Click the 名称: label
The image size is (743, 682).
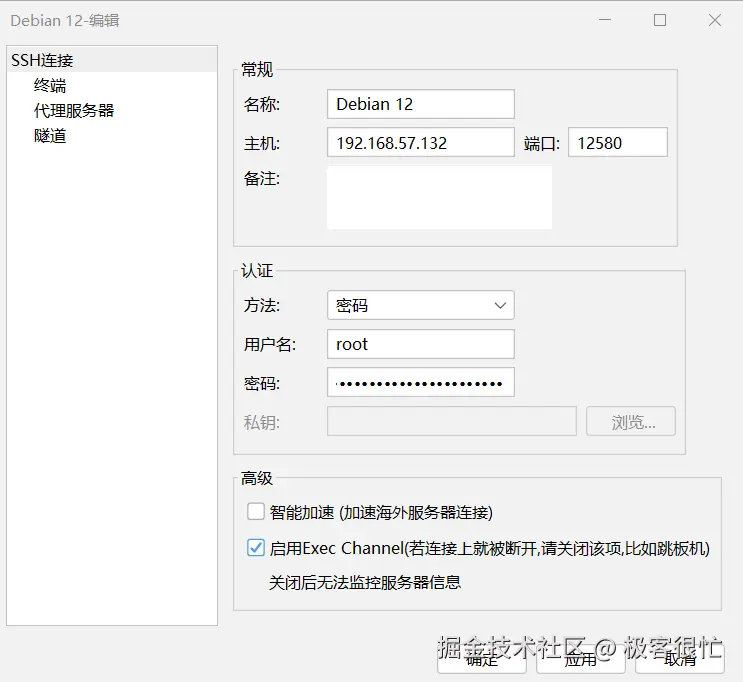[262, 104]
